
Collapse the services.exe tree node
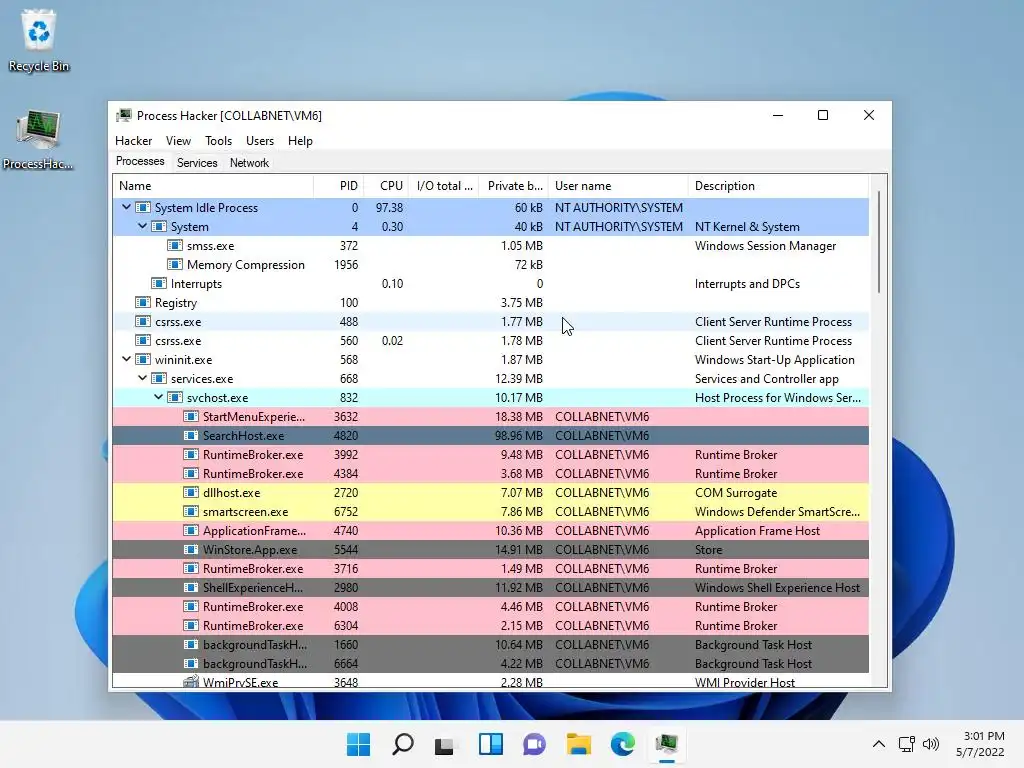click(142, 377)
